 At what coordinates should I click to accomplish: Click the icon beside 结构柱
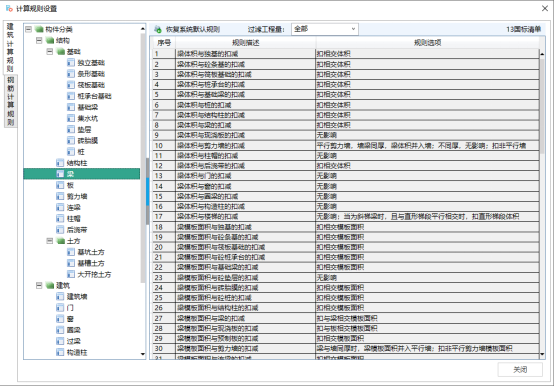(x=60, y=163)
